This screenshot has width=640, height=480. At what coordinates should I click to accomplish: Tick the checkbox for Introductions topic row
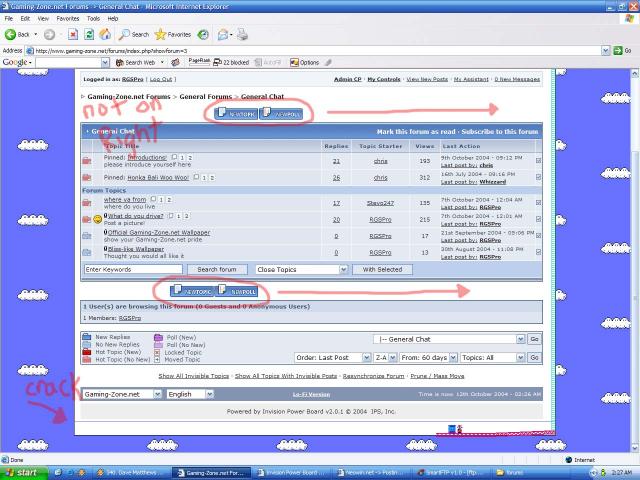click(x=538, y=161)
